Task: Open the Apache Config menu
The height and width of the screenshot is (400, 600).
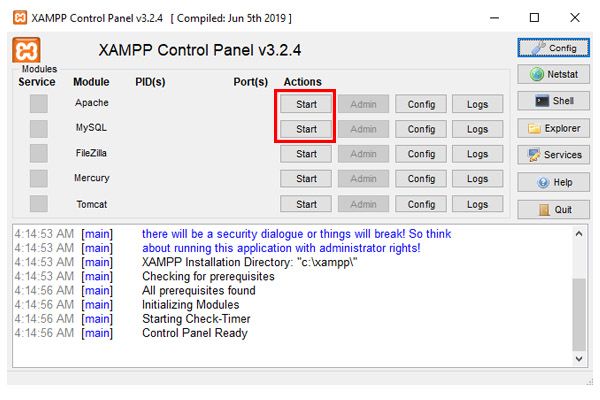Action: [421, 104]
